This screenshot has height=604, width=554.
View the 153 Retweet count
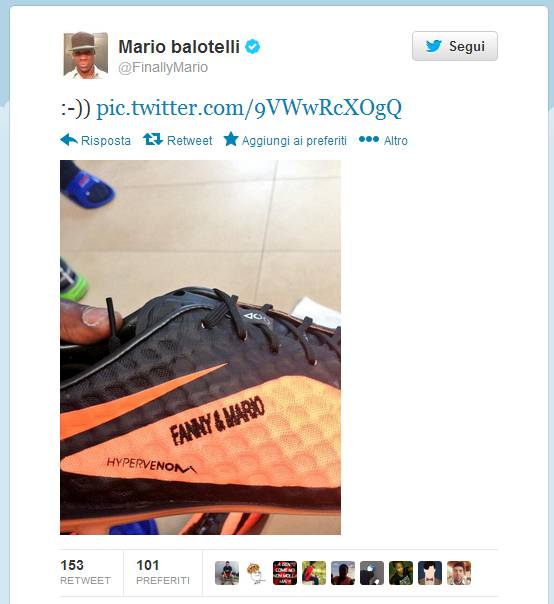86,572
